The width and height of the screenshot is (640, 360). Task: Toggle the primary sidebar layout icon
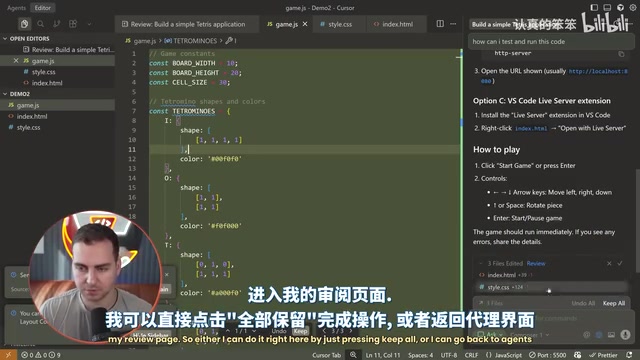(x=594, y=7)
